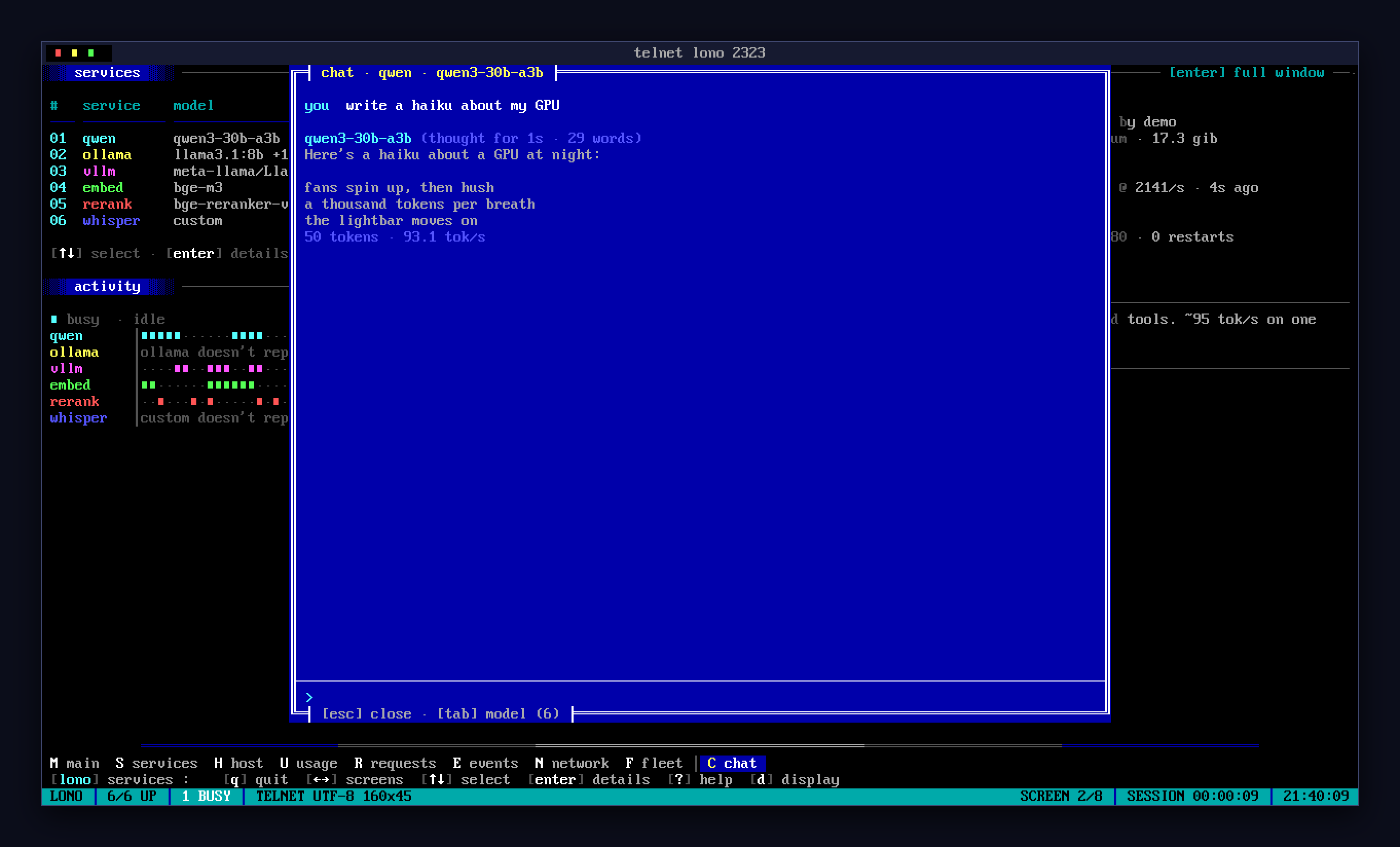
Task: Click the 6/6 UP status entry
Action: [x=132, y=796]
